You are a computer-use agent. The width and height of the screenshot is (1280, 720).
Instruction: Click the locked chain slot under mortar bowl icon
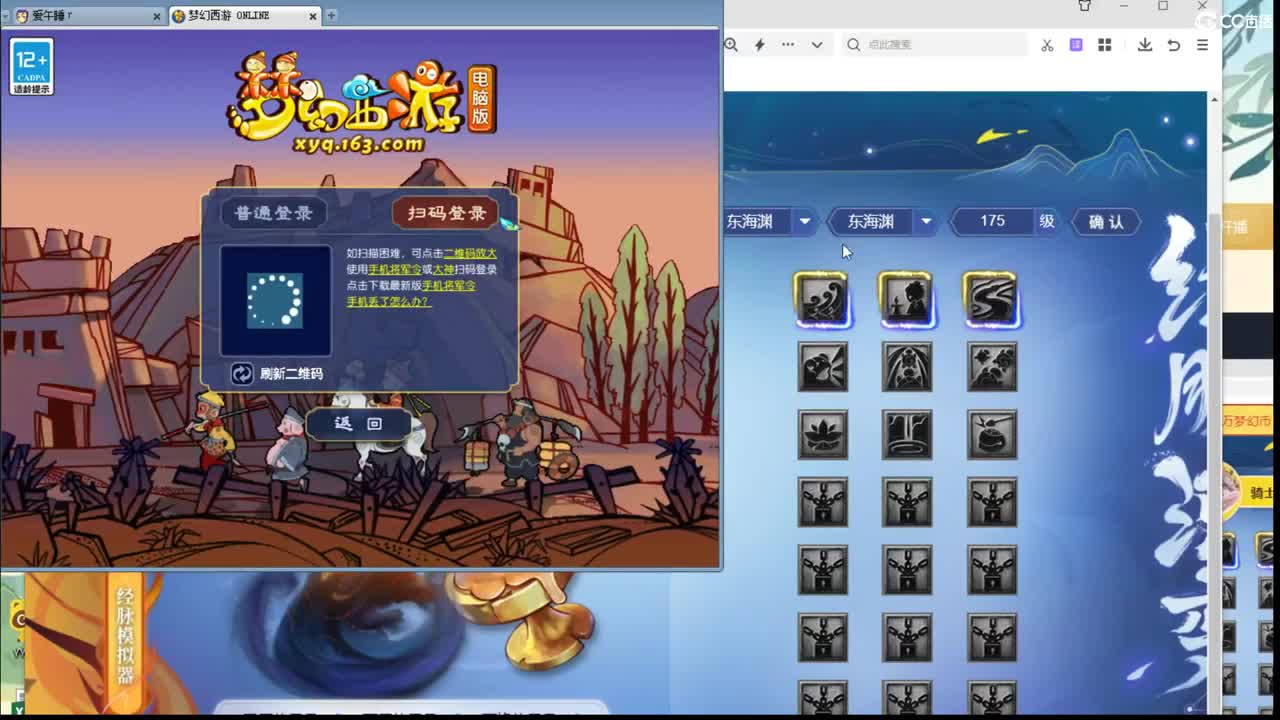991,502
